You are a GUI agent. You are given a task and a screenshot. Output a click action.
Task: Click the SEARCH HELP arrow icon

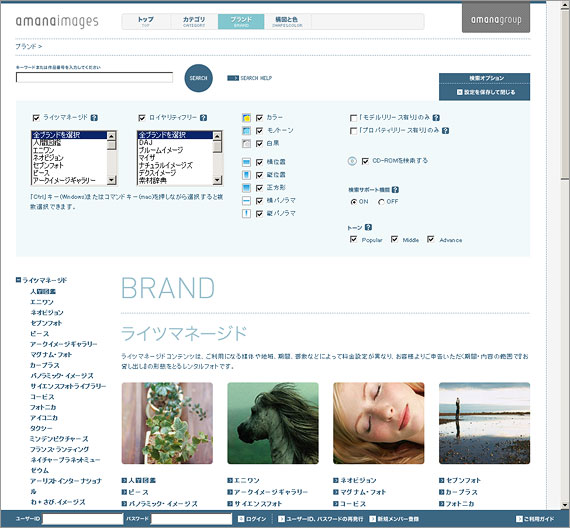tap(233, 78)
